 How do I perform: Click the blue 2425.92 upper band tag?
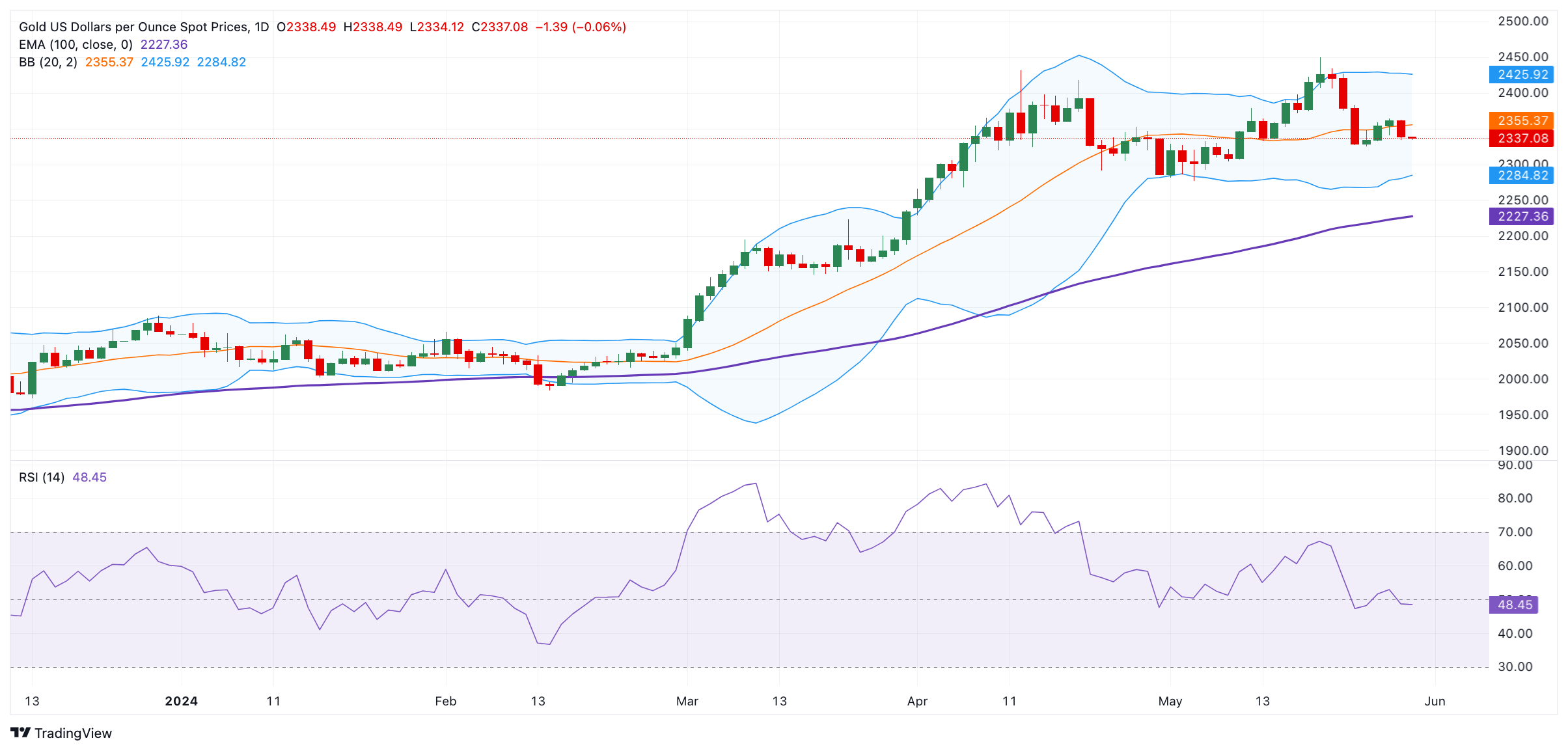(x=1521, y=74)
